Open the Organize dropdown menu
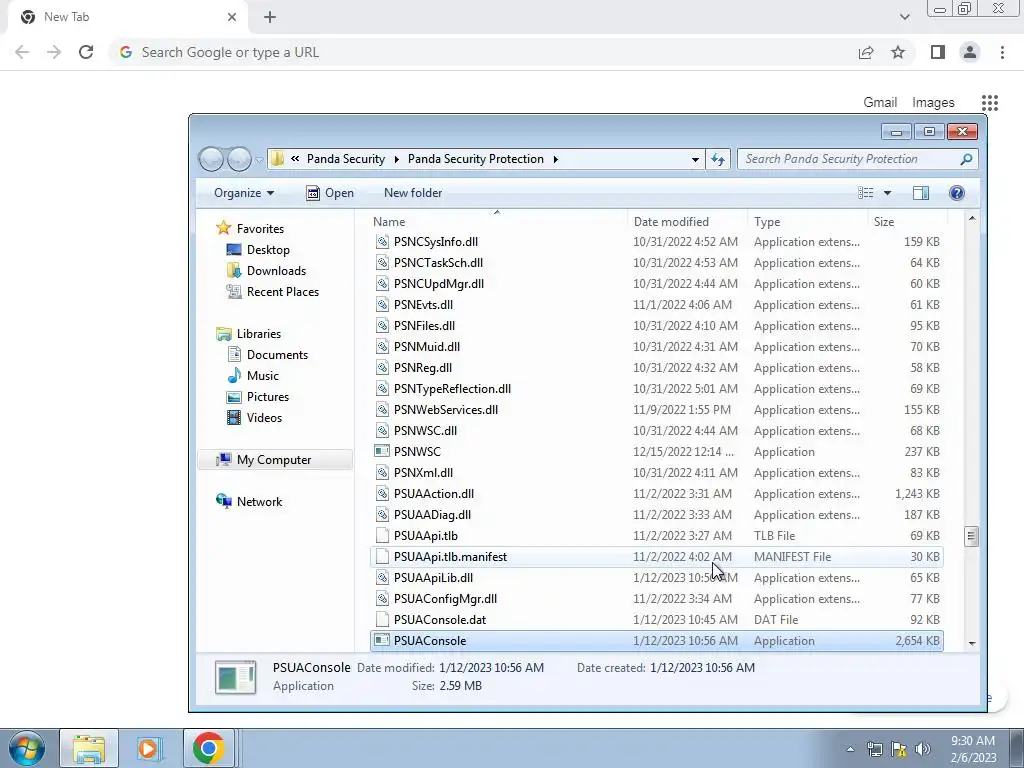The width and height of the screenshot is (1024, 768). 244,193
